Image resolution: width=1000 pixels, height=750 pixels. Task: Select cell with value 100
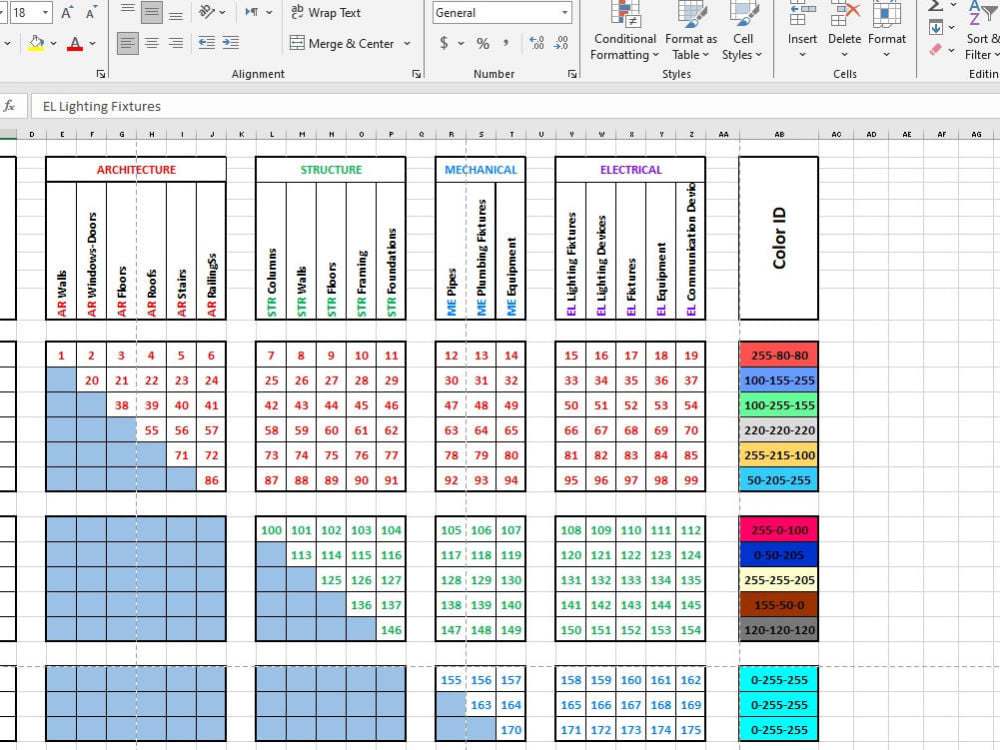pos(271,530)
